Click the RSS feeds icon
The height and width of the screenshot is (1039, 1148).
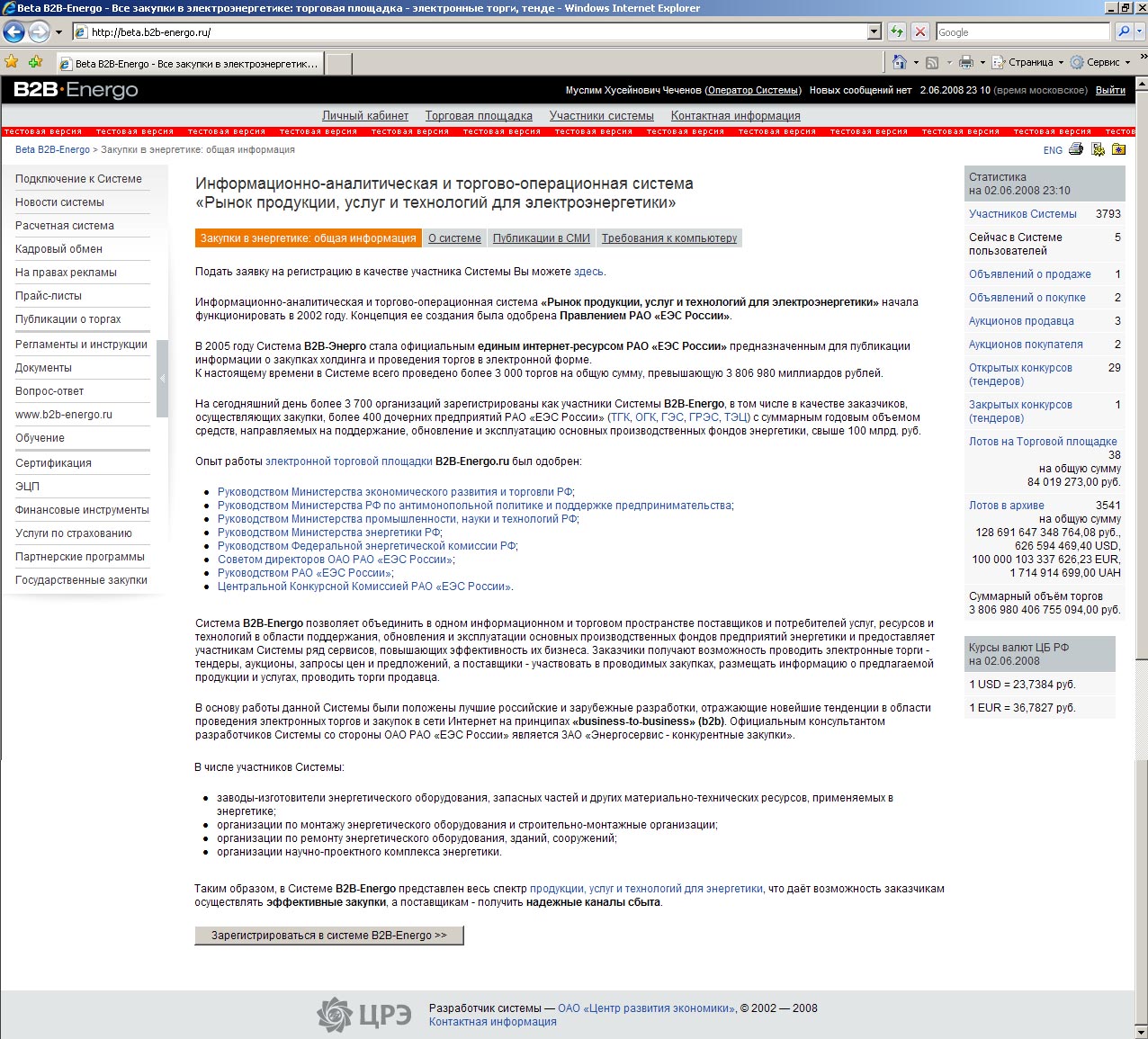932,63
